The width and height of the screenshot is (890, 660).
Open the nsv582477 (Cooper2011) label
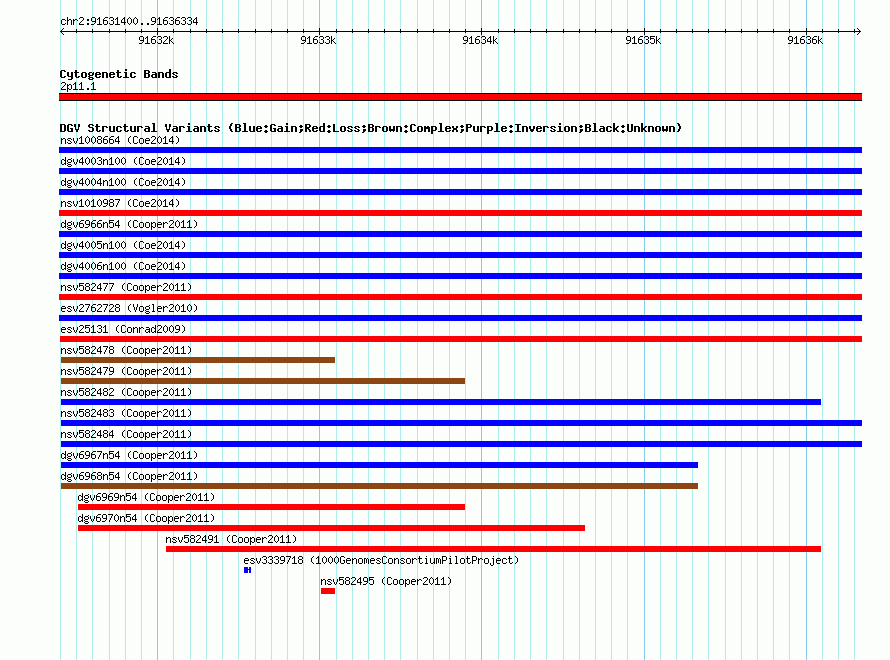tap(126, 287)
